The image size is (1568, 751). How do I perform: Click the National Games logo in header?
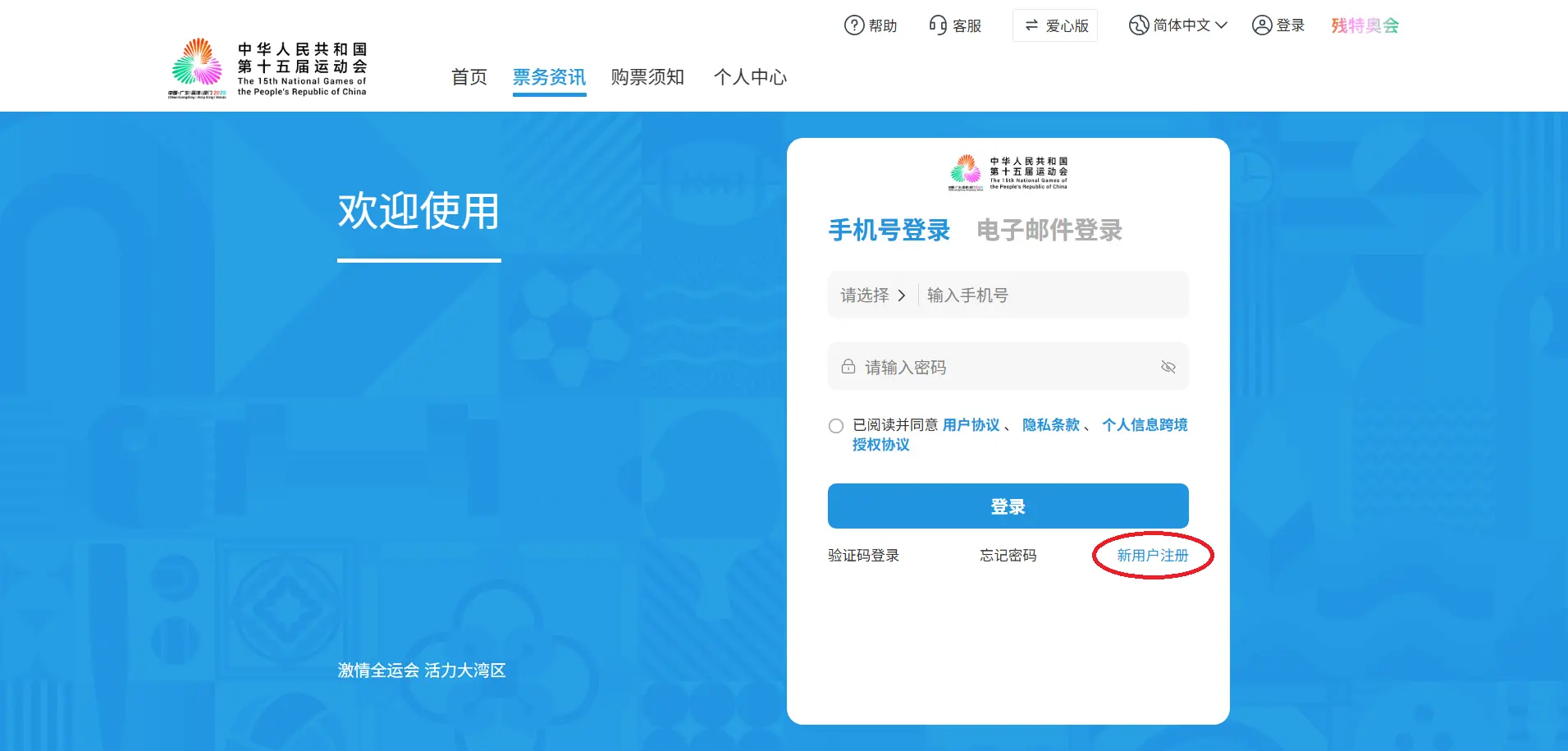click(268, 68)
